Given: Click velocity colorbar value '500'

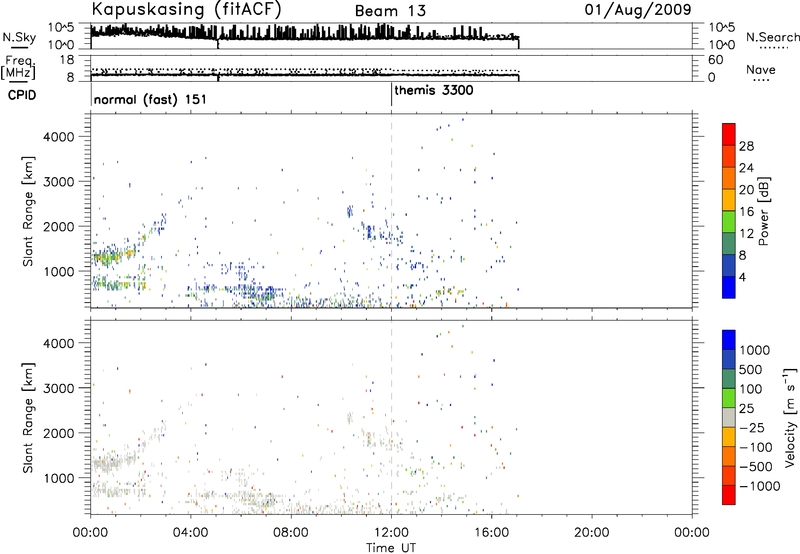Looking at the screenshot, I should click(x=750, y=369).
